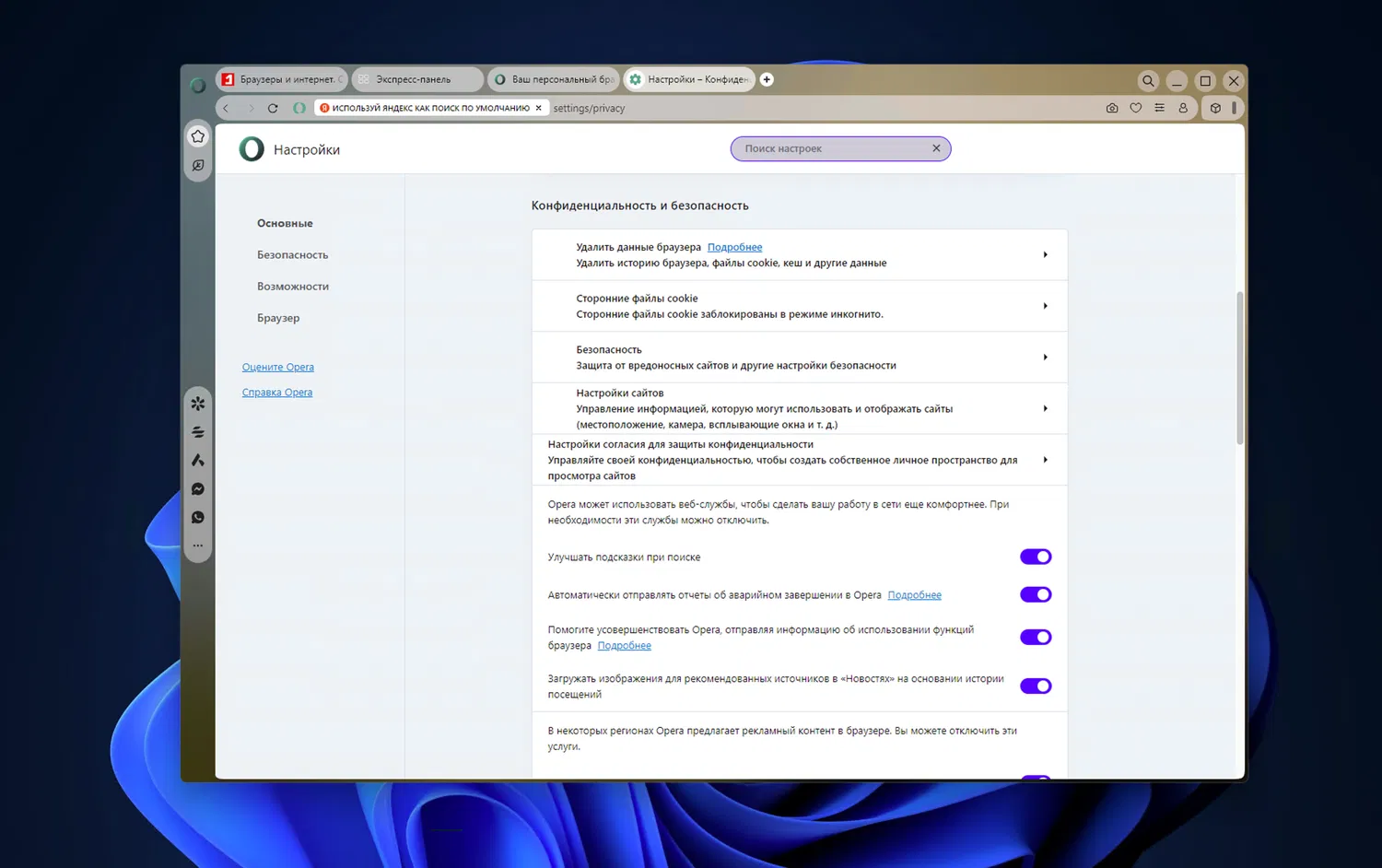1382x868 pixels.
Task: Open the Opera main menu logo
Action: [x=198, y=85]
